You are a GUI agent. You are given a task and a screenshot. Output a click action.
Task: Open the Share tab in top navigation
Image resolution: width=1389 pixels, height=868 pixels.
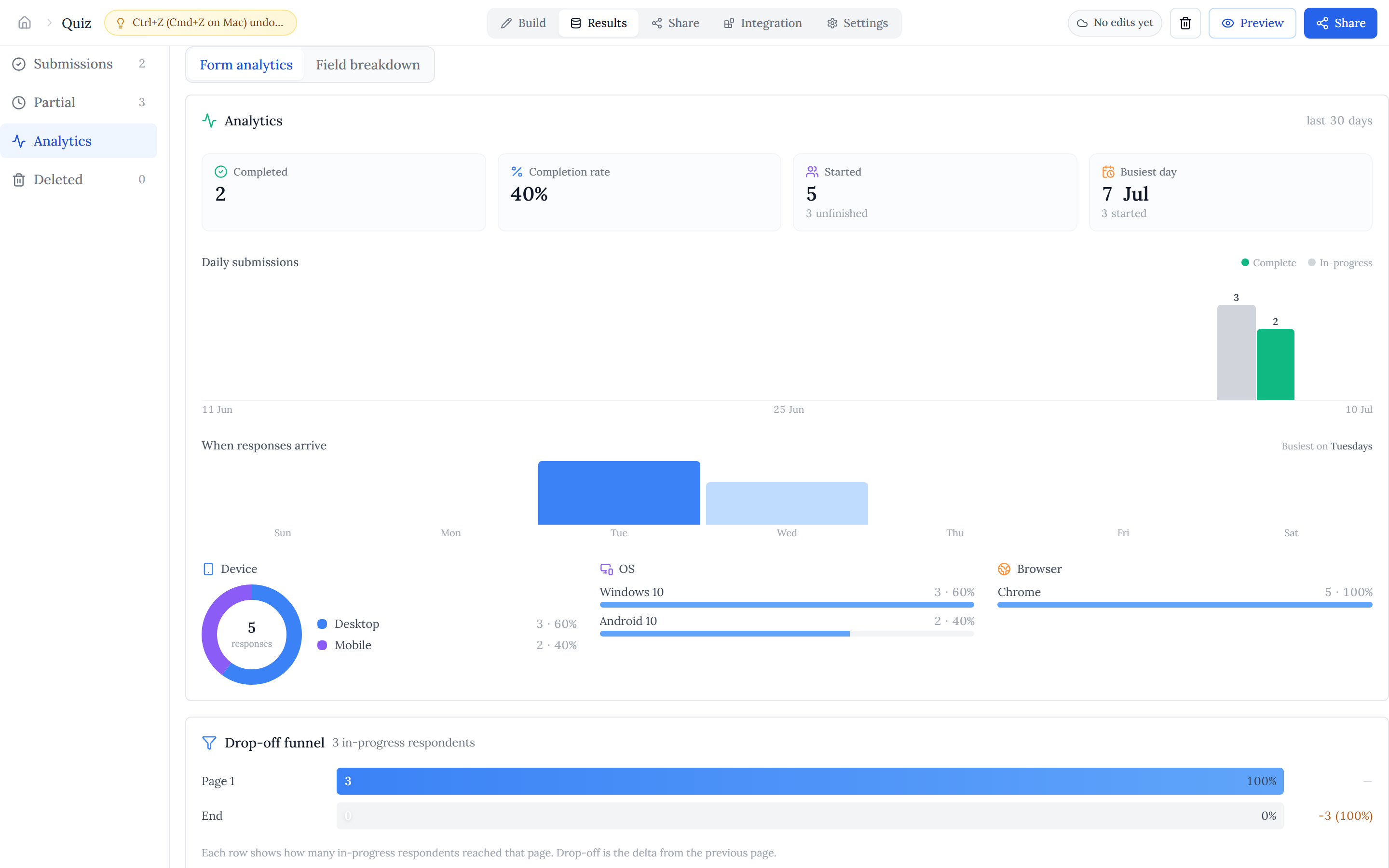click(676, 23)
